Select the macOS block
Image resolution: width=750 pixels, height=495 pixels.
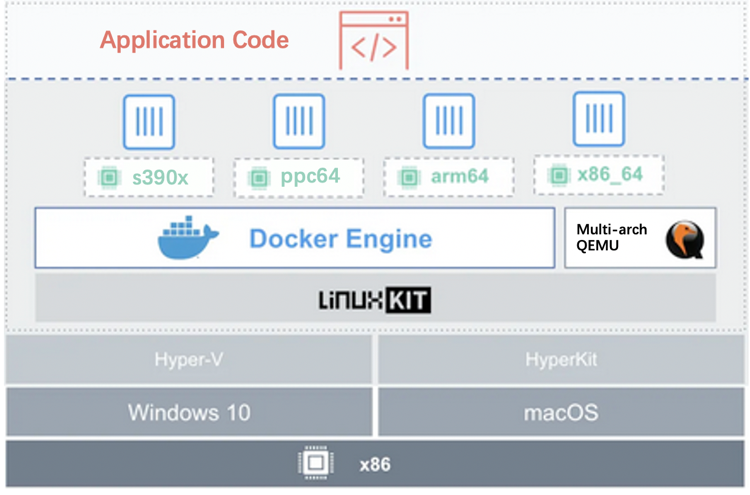[561, 412]
